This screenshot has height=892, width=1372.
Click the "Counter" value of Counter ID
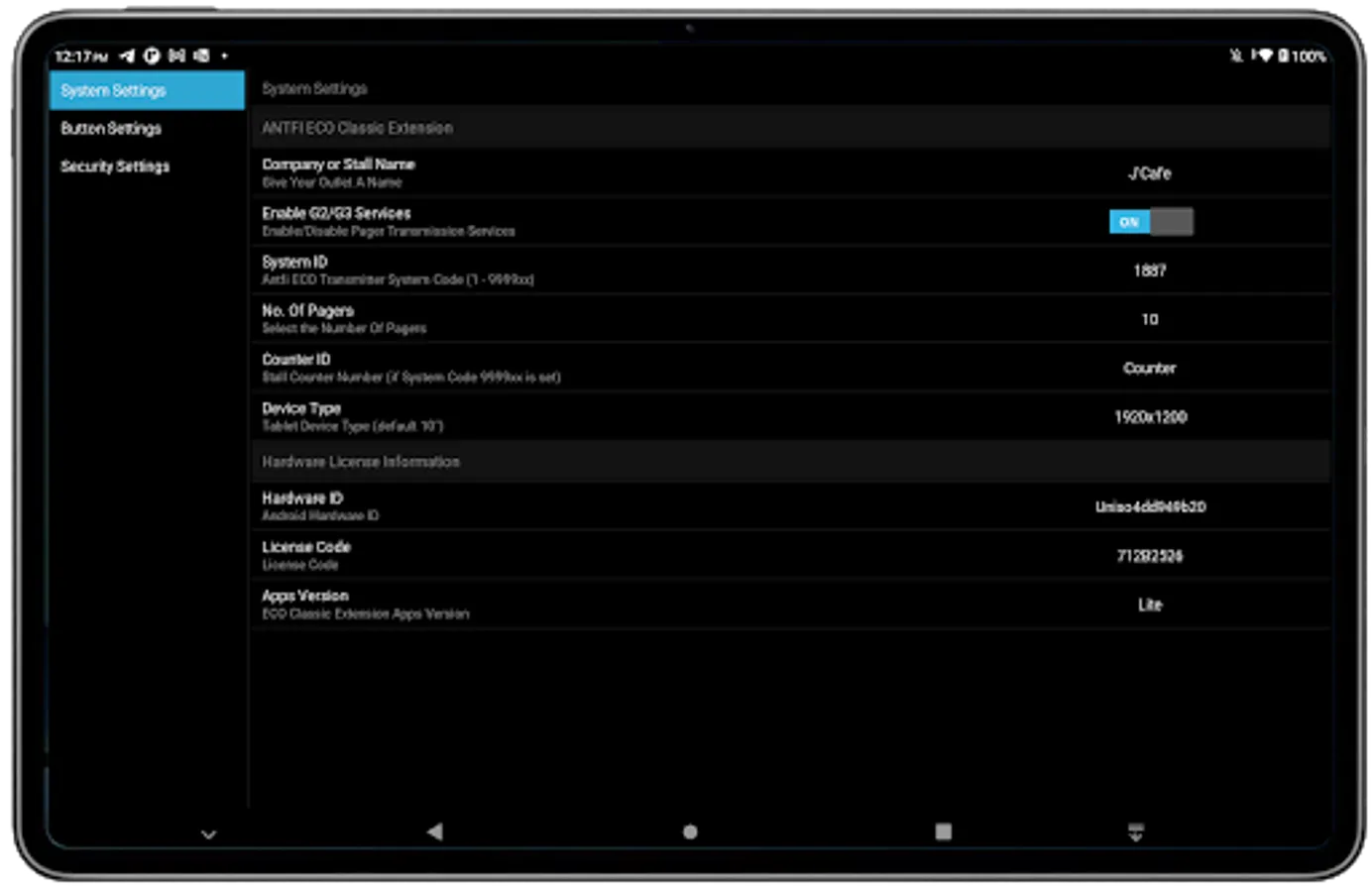point(1150,368)
